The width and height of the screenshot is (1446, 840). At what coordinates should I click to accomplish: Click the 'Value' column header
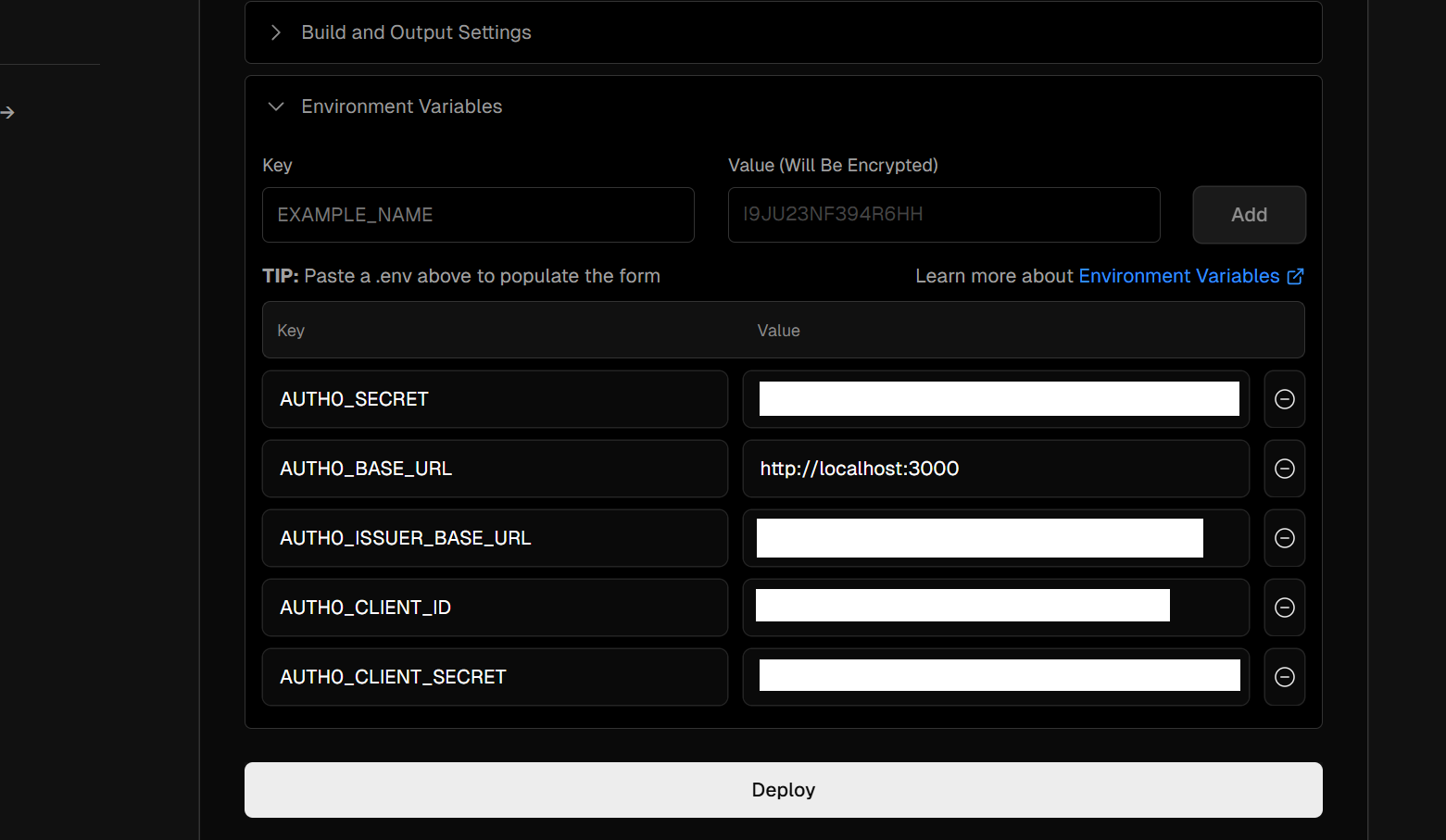[x=778, y=331]
